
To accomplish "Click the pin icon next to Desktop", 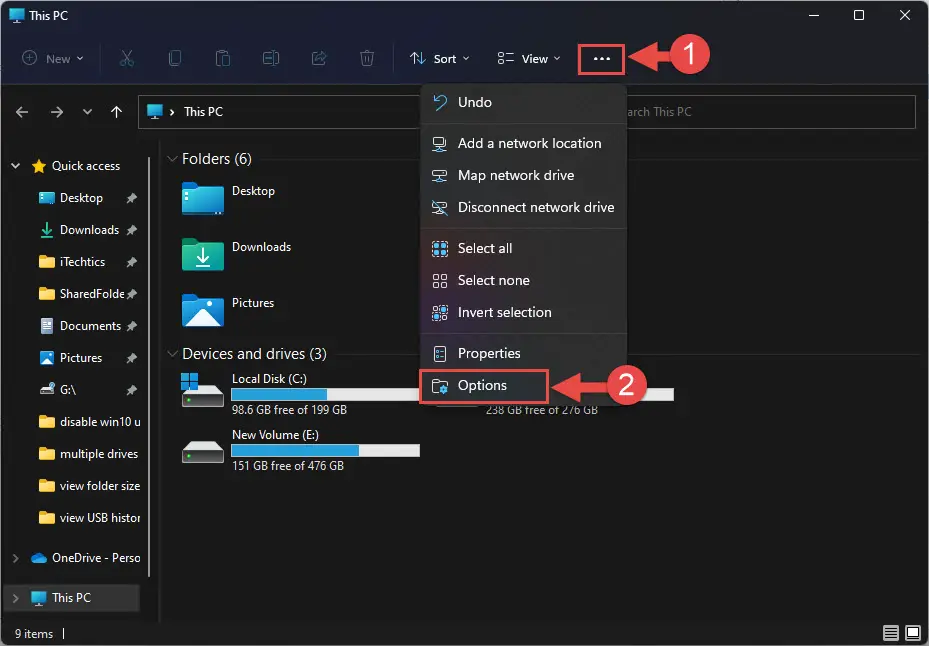I will [132, 198].
